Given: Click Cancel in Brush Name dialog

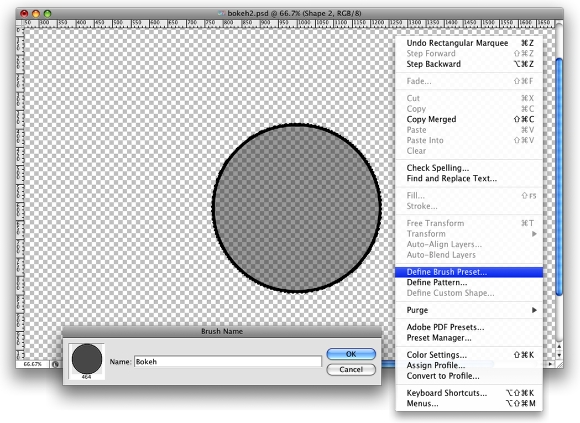Looking at the screenshot, I should [351, 369].
